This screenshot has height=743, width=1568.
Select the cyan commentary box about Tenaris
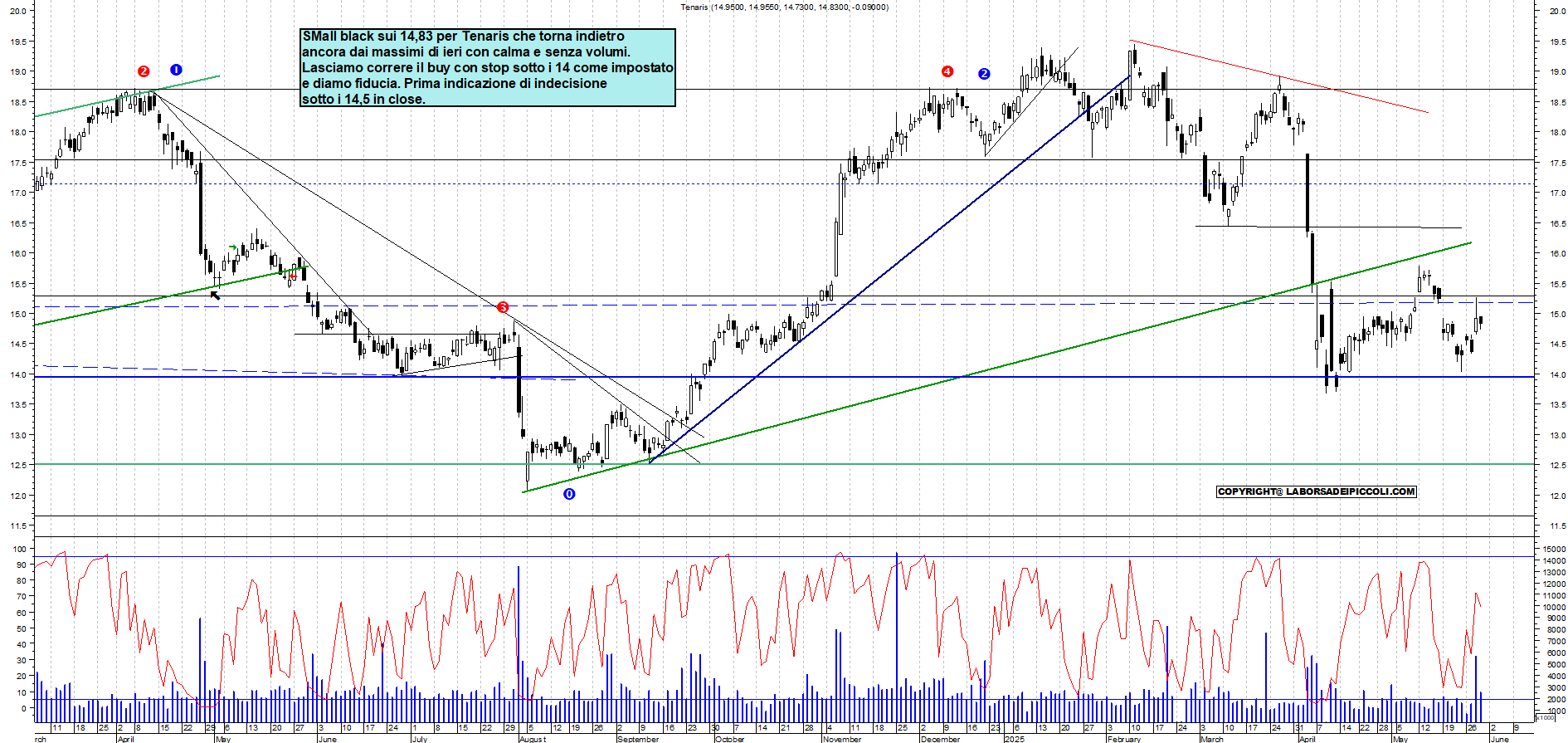pyautogui.click(x=488, y=67)
